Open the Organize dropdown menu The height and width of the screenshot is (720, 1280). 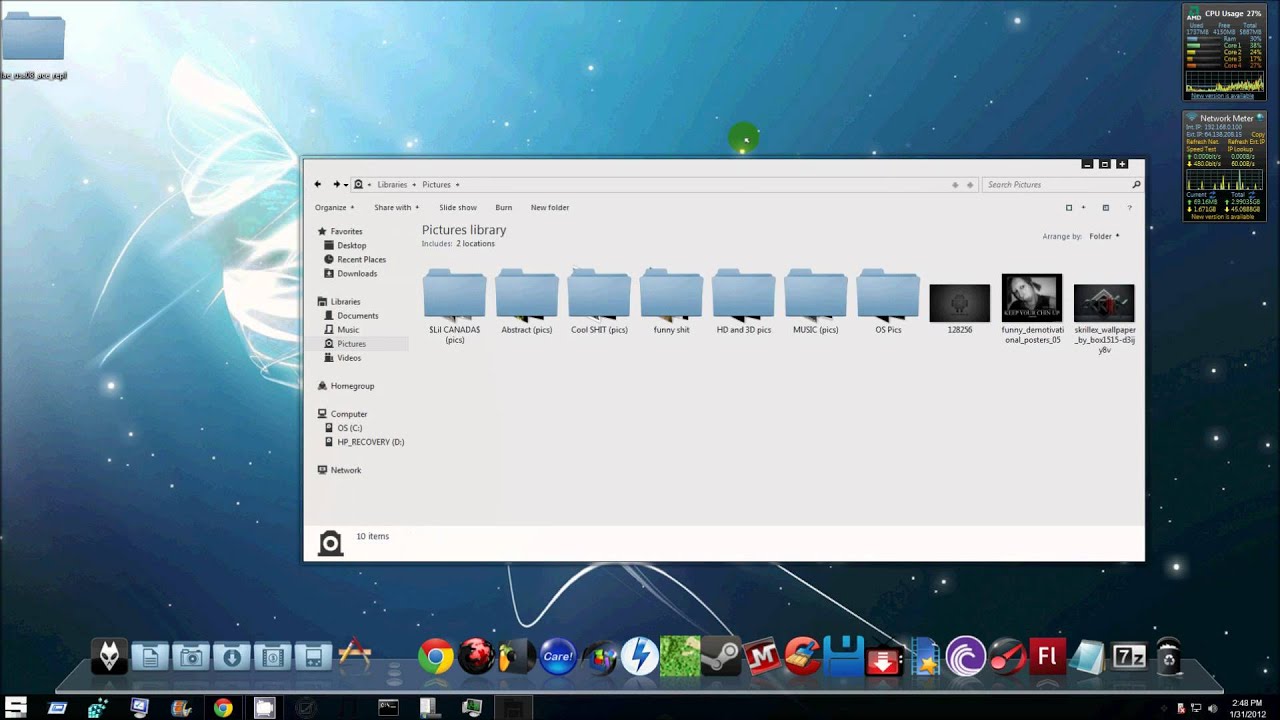coord(334,208)
